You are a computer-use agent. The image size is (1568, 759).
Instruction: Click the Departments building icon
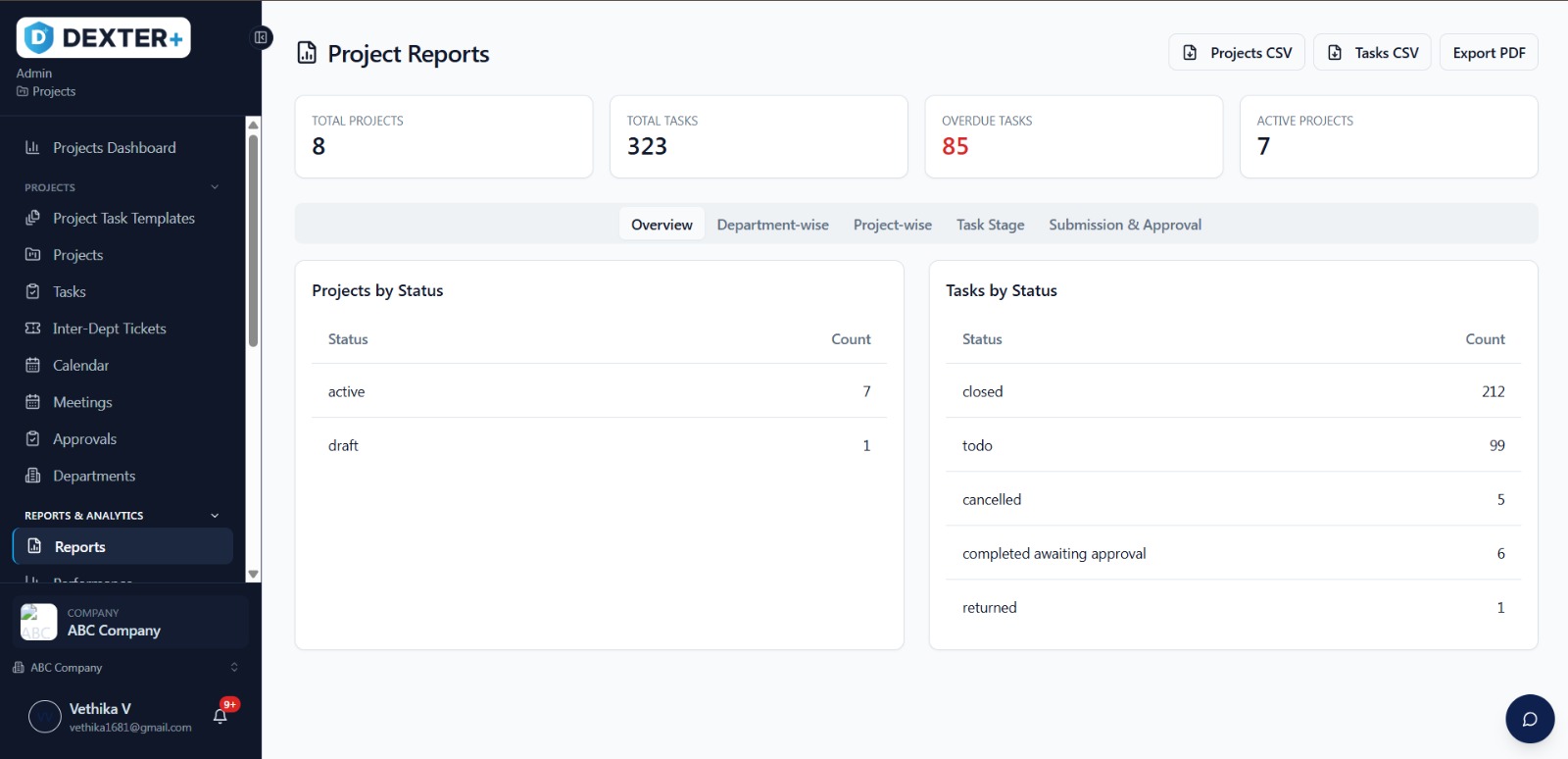pos(32,476)
